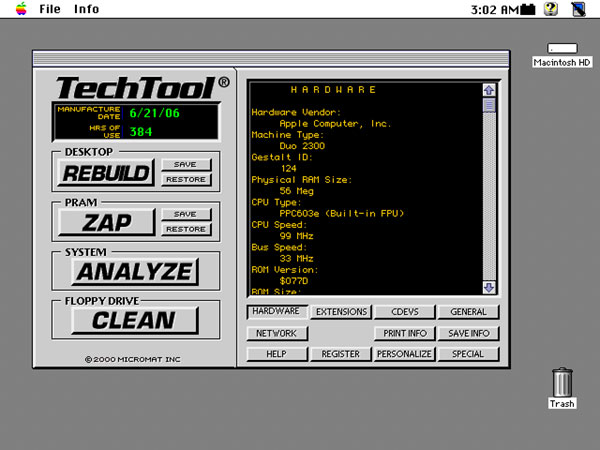This screenshot has width=600, height=450.
Task: Restore the saved PRAM settings
Action: (185, 229)
